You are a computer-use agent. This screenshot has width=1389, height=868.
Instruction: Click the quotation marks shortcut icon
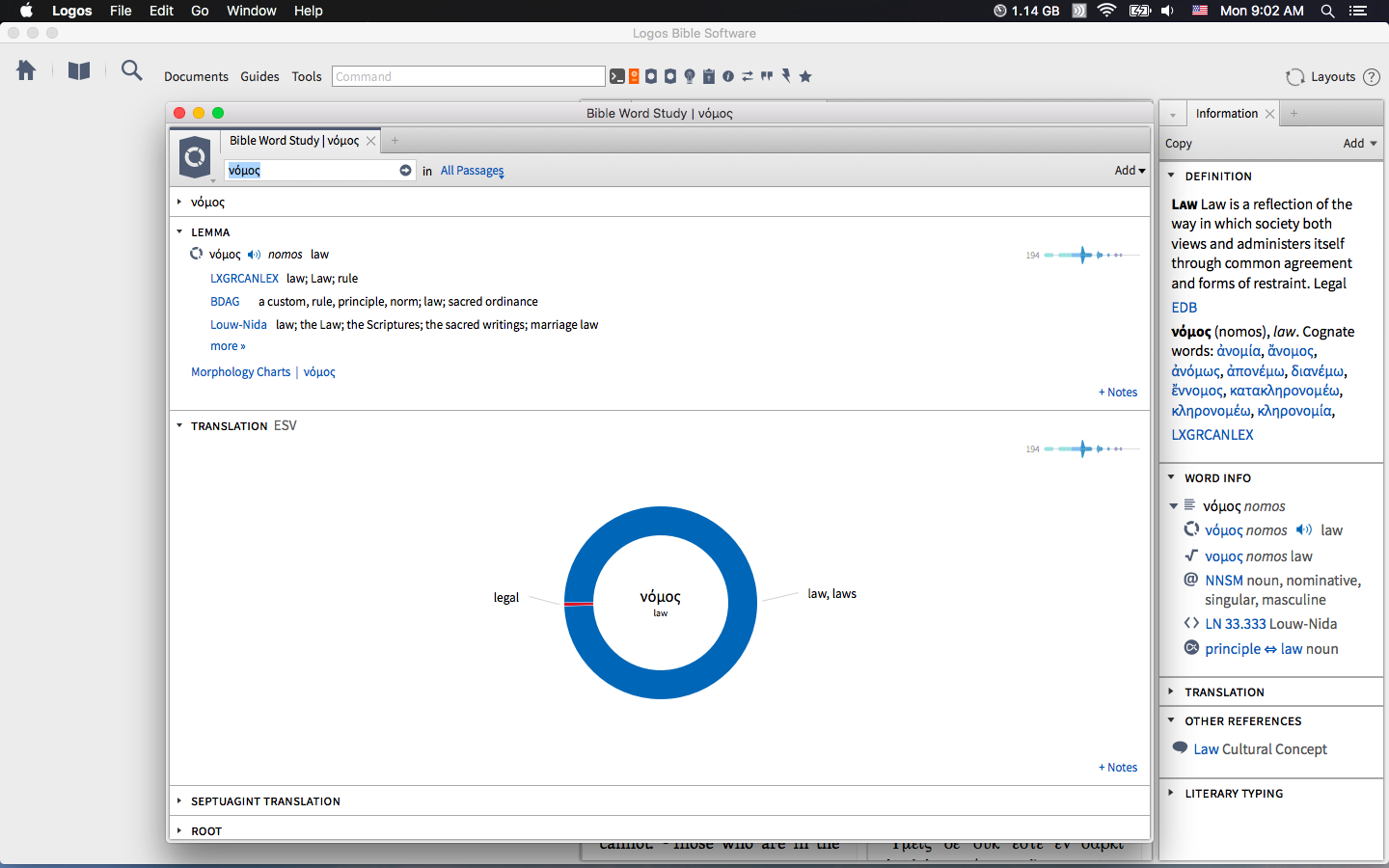[767, 76]
